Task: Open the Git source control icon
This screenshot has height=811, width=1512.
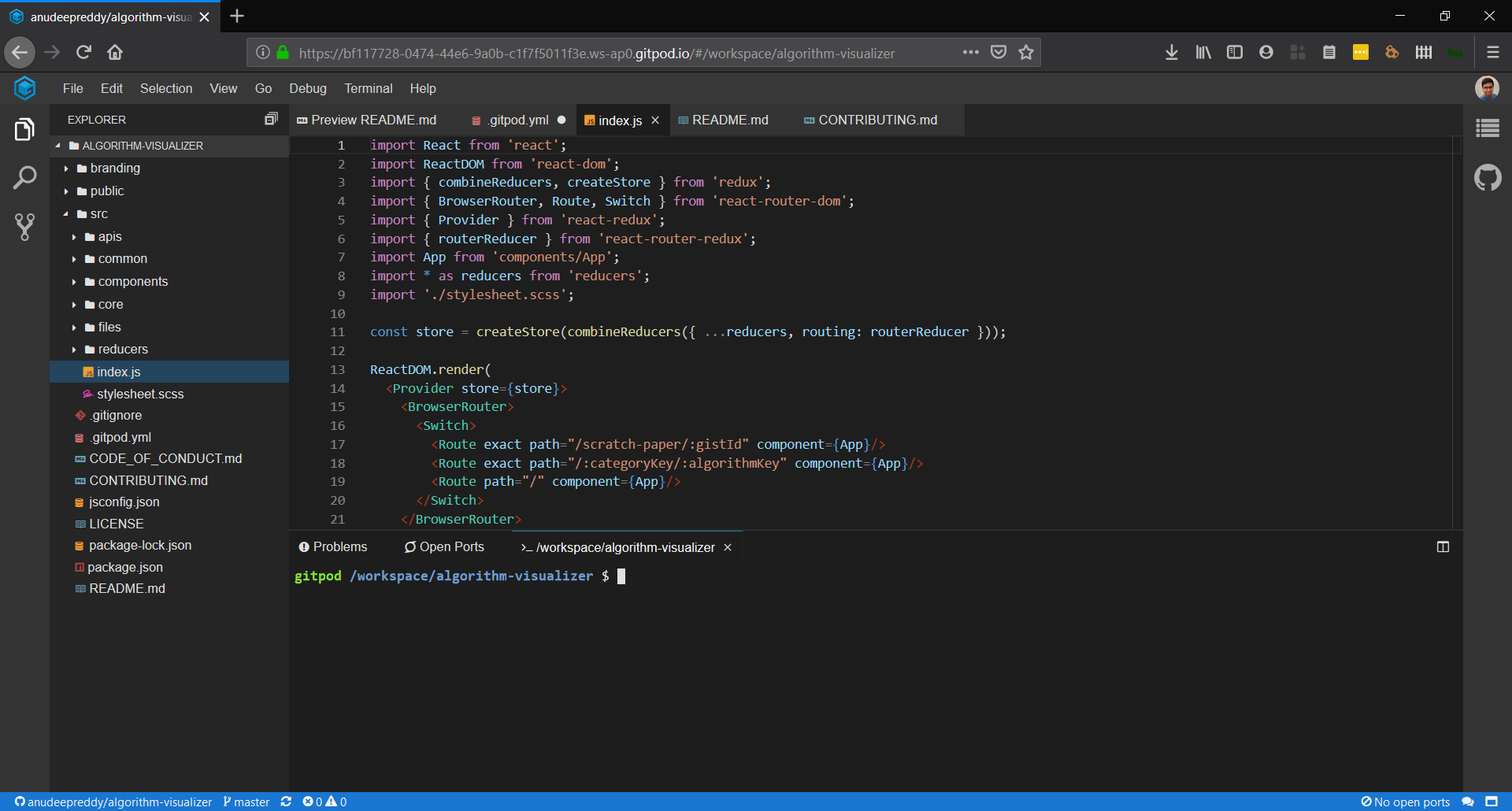Action: coord(24,227)
